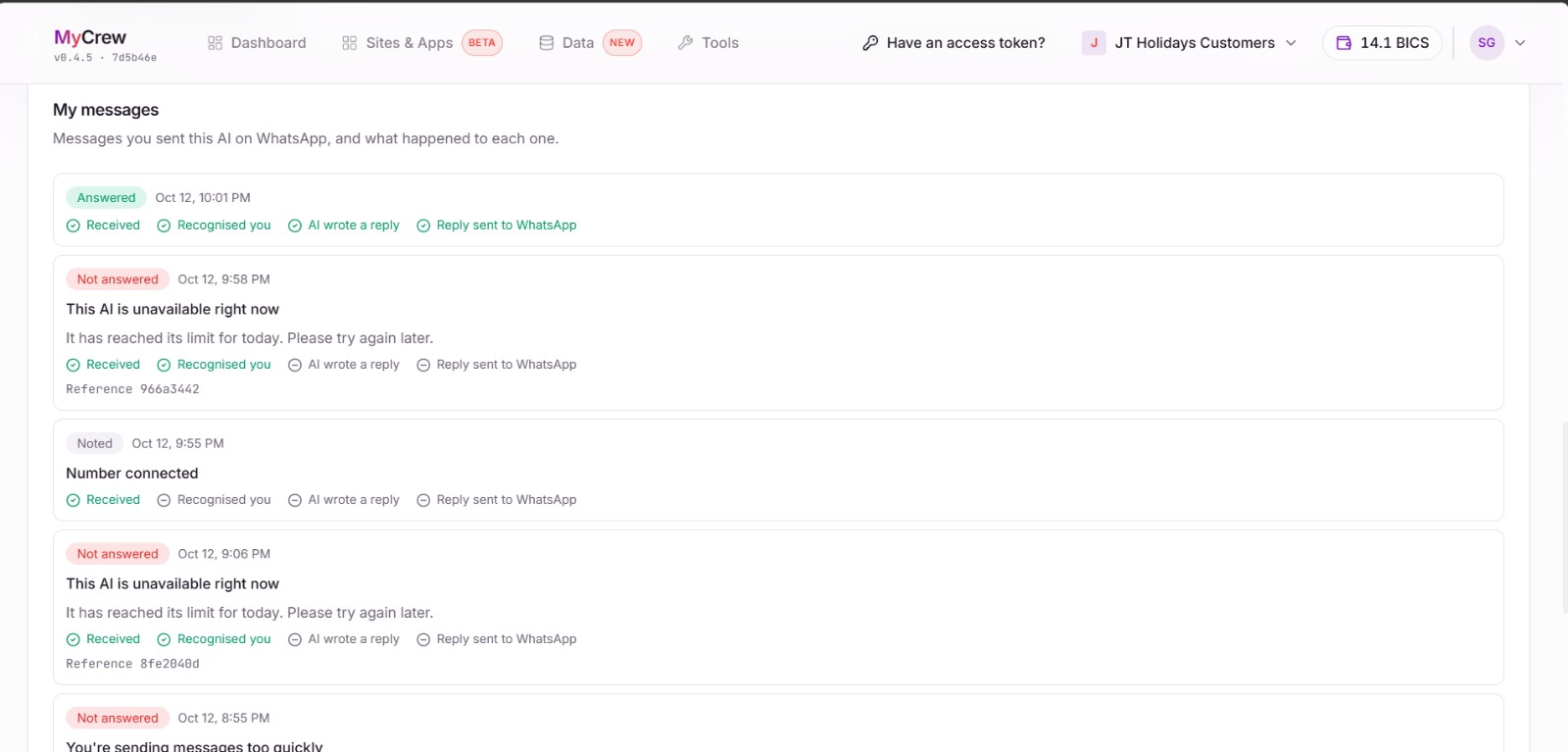Click the J workspace avatar icon
The width and height of the screenshot is (1568, 752).
(1094, 43)
